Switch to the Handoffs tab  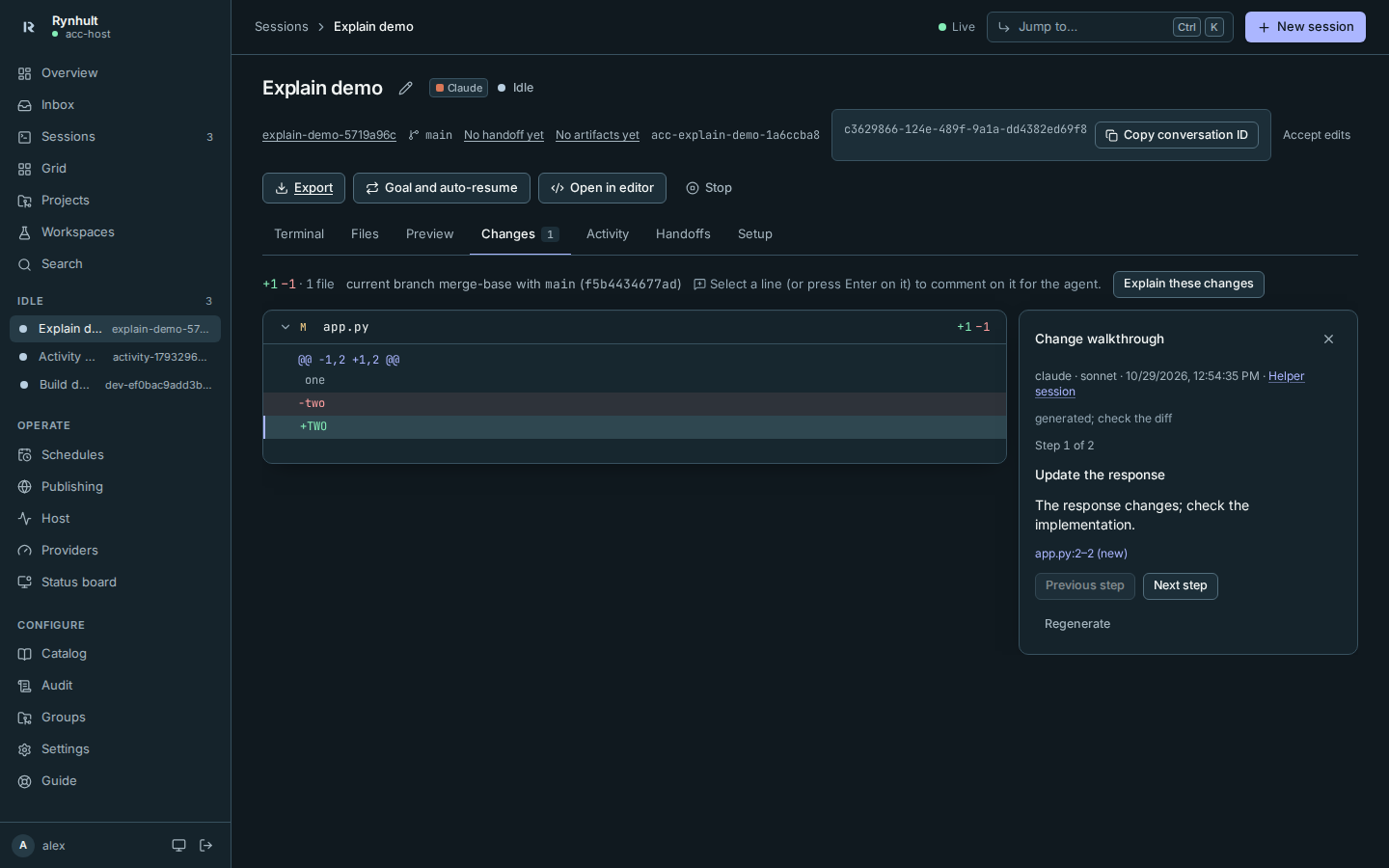(x=683, y=234)
